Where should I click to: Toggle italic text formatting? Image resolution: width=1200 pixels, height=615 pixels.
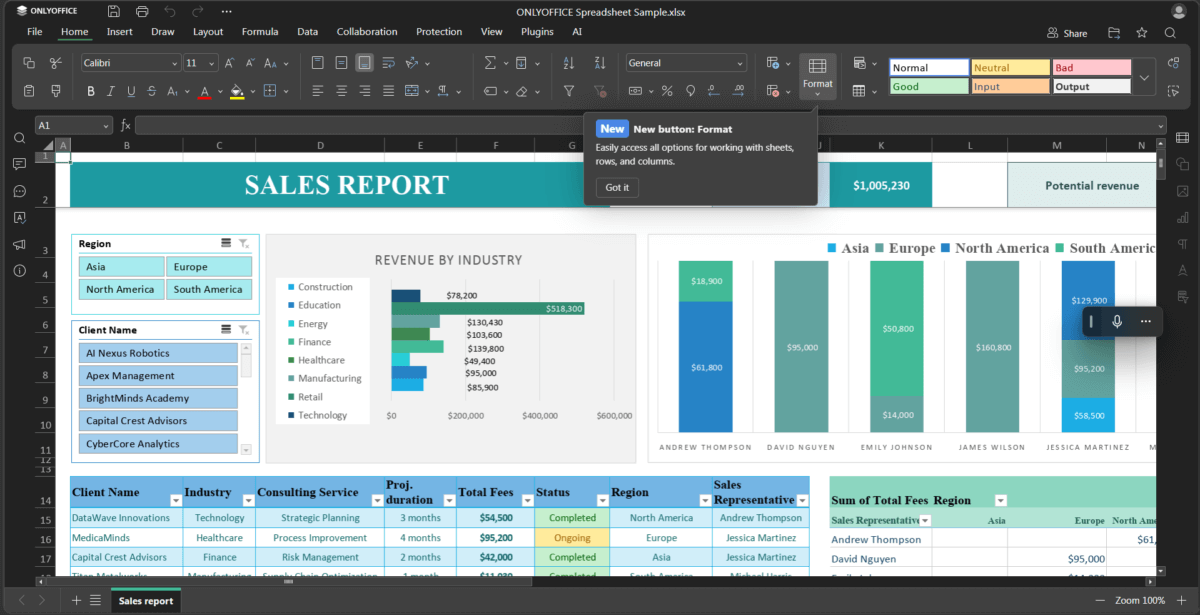111,92
